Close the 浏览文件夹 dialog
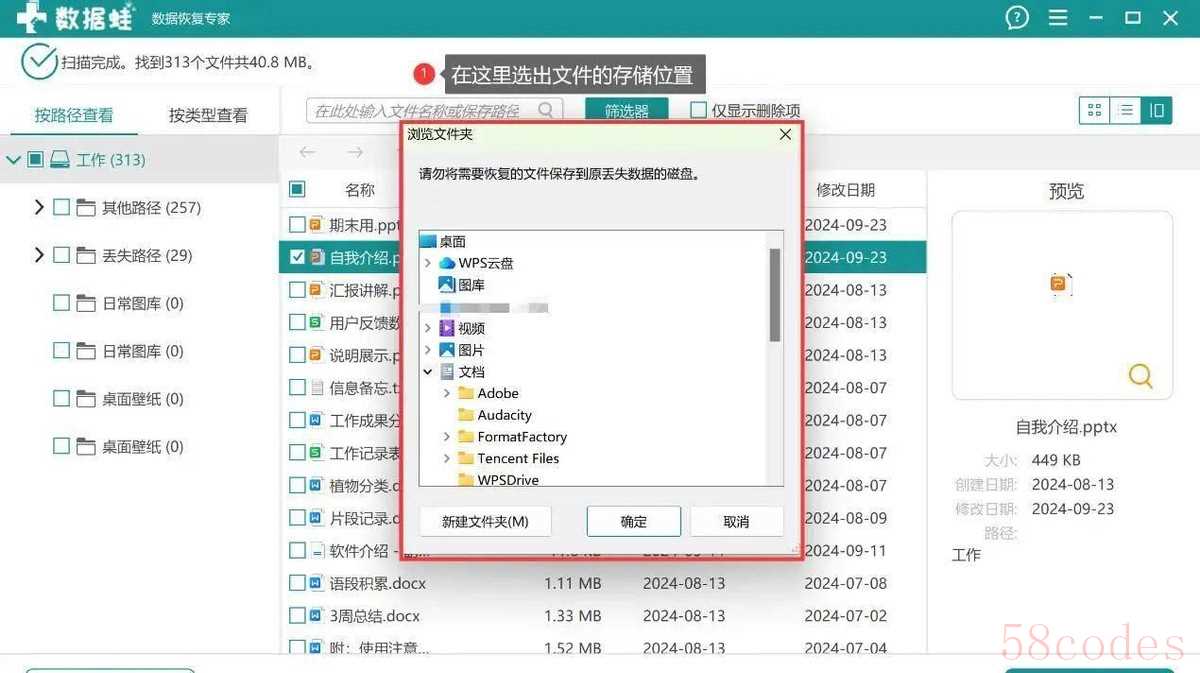This screenshot has height=673, width=1200. (785, 134)
